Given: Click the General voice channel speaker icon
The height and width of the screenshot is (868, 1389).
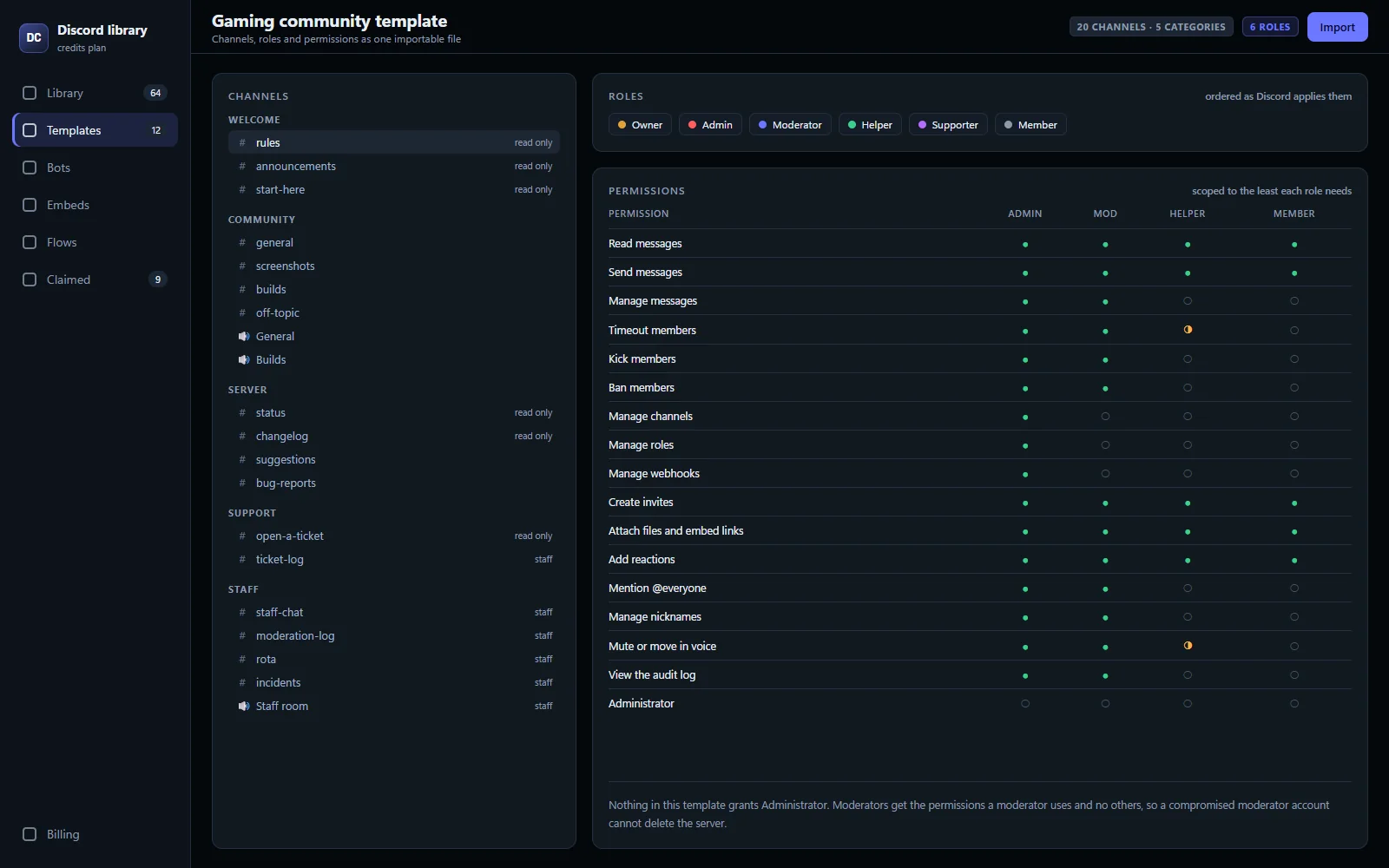Looking at the screenshot, I should (x=244, y=336).
